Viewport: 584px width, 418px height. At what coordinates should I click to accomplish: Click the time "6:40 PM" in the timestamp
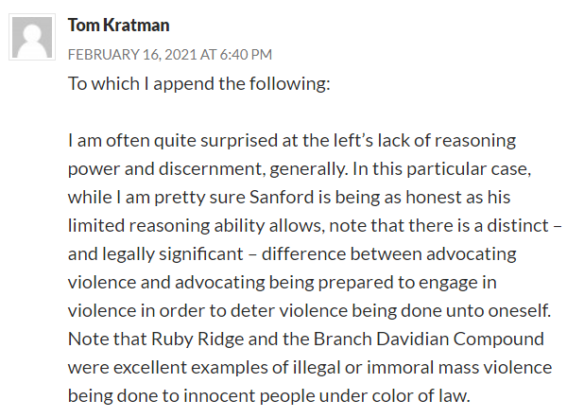246,54
